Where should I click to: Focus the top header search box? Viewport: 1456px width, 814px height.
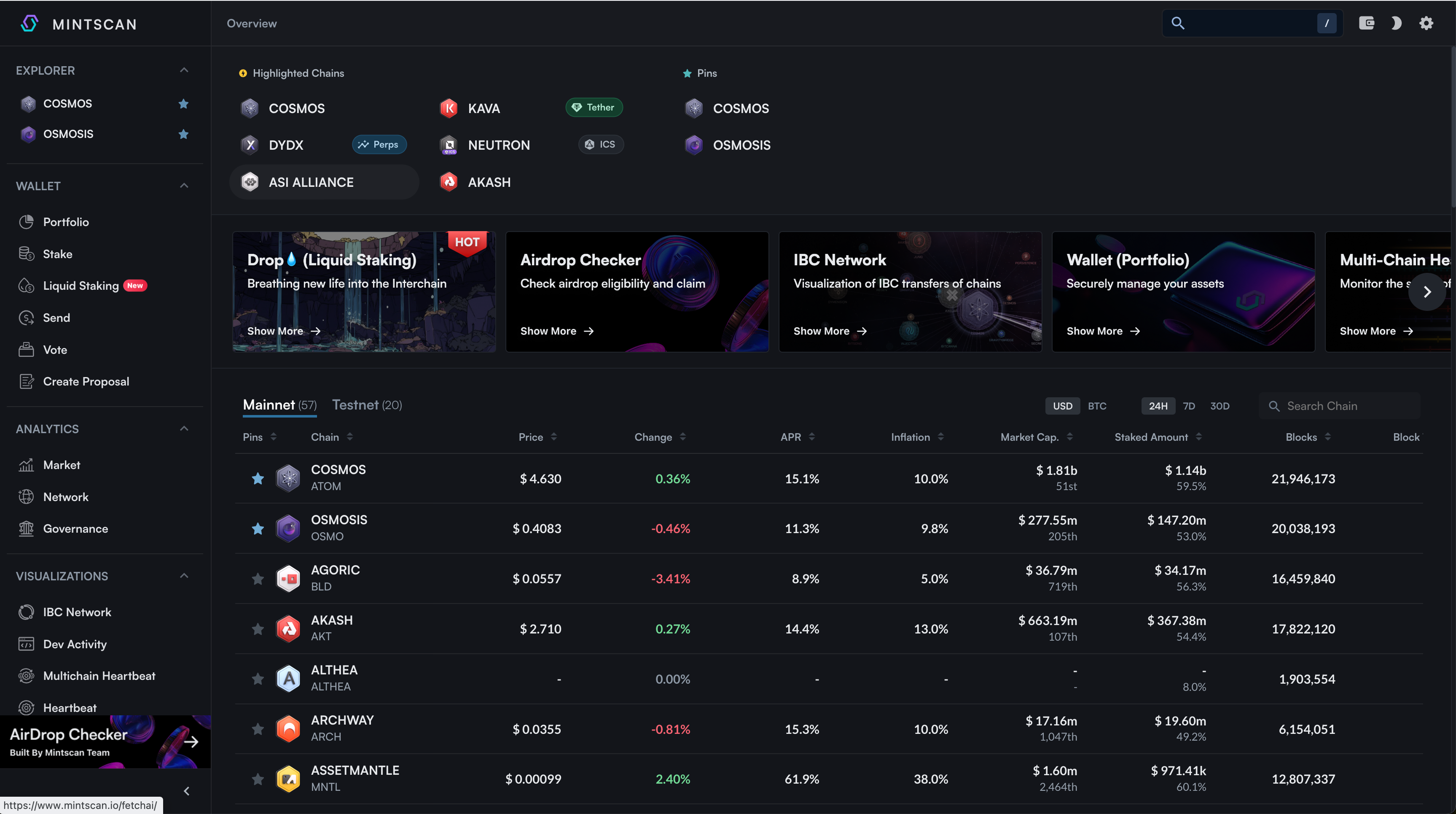click(1252, 23)
